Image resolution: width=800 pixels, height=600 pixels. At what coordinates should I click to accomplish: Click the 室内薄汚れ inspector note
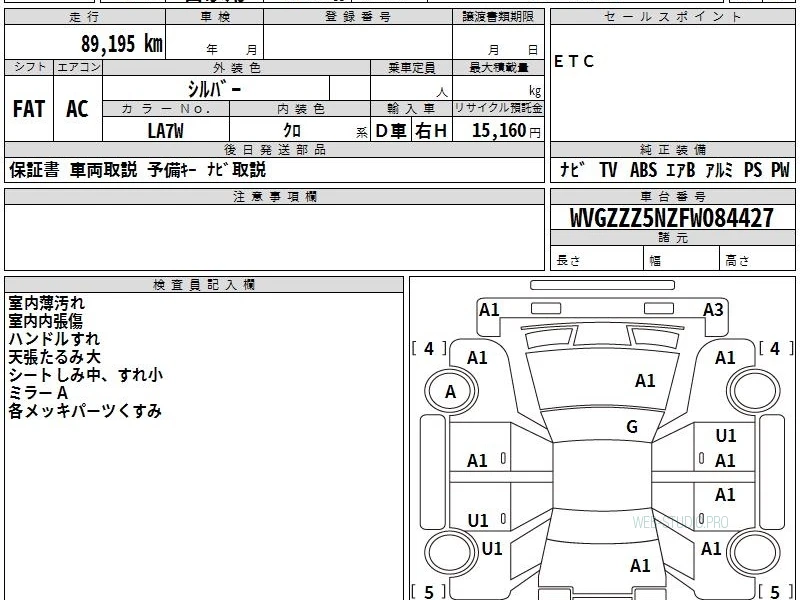coord(46,303)
